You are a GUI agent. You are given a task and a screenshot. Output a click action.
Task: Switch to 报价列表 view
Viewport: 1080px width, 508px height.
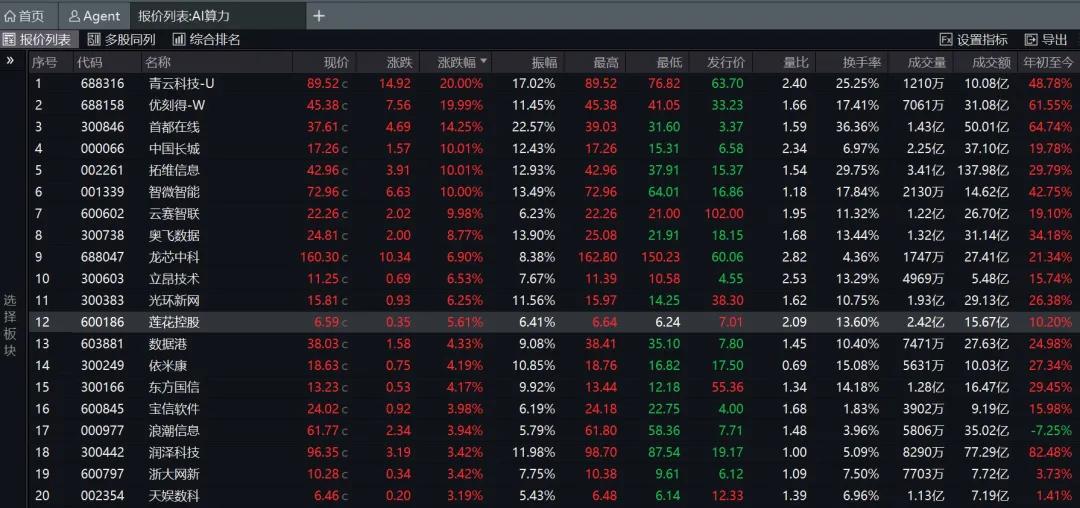(x=37, y=39)
